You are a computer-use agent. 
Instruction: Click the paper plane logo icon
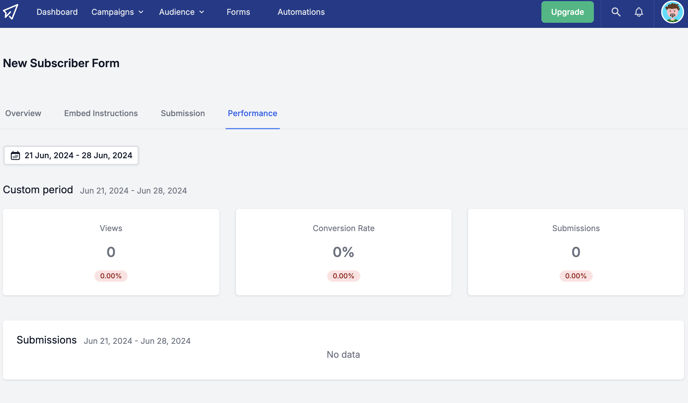(x=11, y=12)
